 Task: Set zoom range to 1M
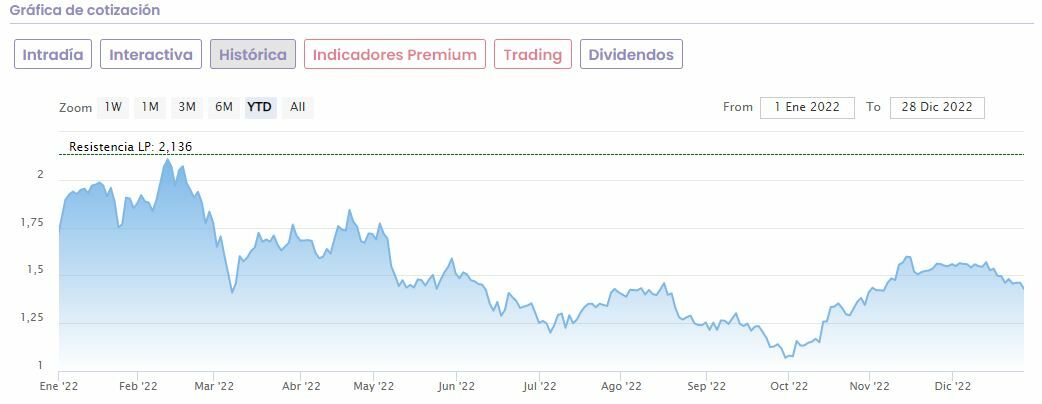(x=150, y=107)
